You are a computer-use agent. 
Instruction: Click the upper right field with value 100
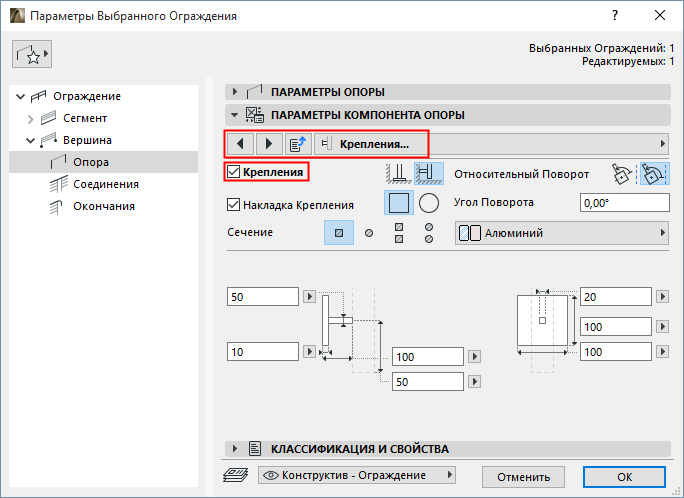coord(616,327)
